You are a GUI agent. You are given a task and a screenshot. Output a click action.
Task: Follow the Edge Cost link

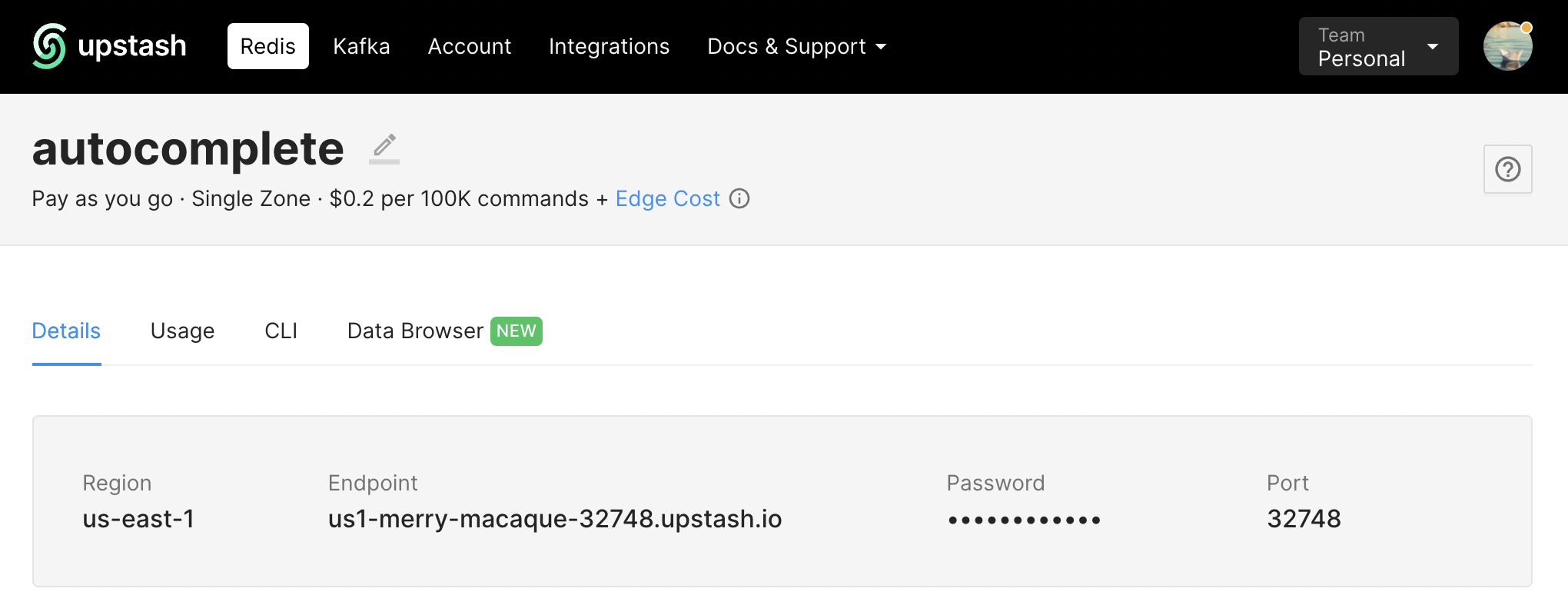667,198
